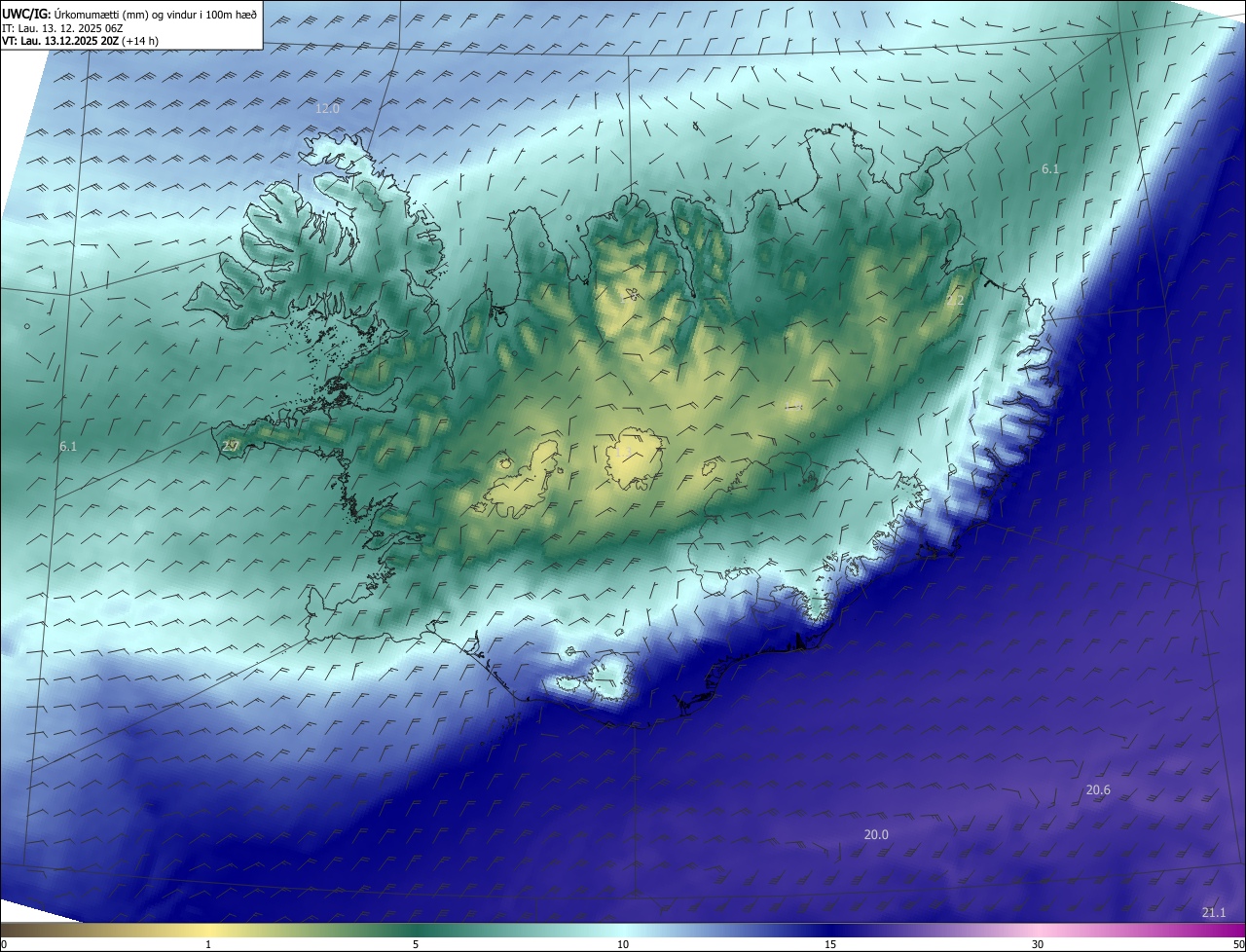Image resolution: width=1246 pixels, height=952 pixels.
Task: Click the valid time line "VT: Lau. 13.12.2025 20Z (+14 h)"
Action: [80, 41]
